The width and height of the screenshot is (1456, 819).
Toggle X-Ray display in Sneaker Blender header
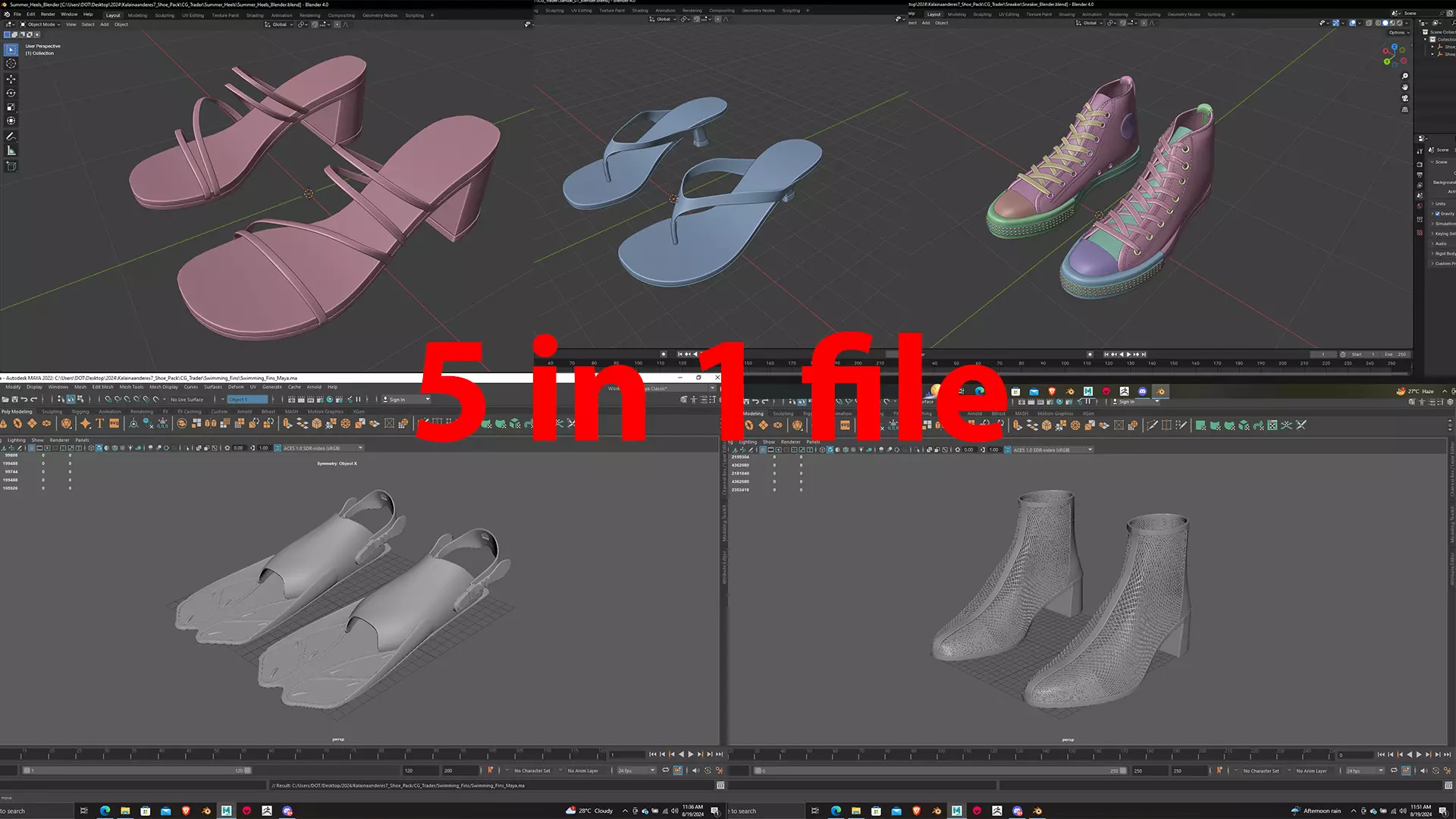[1369, 24]
